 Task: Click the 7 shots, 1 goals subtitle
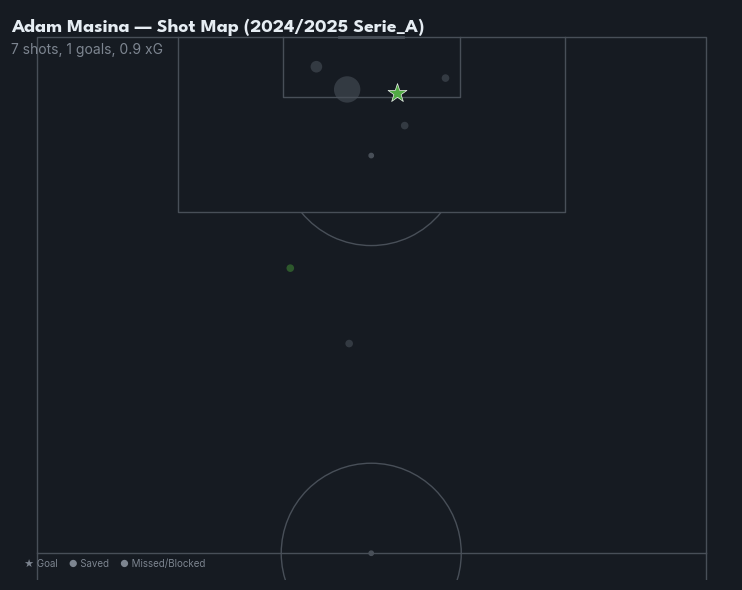click(x=63, y=49)
